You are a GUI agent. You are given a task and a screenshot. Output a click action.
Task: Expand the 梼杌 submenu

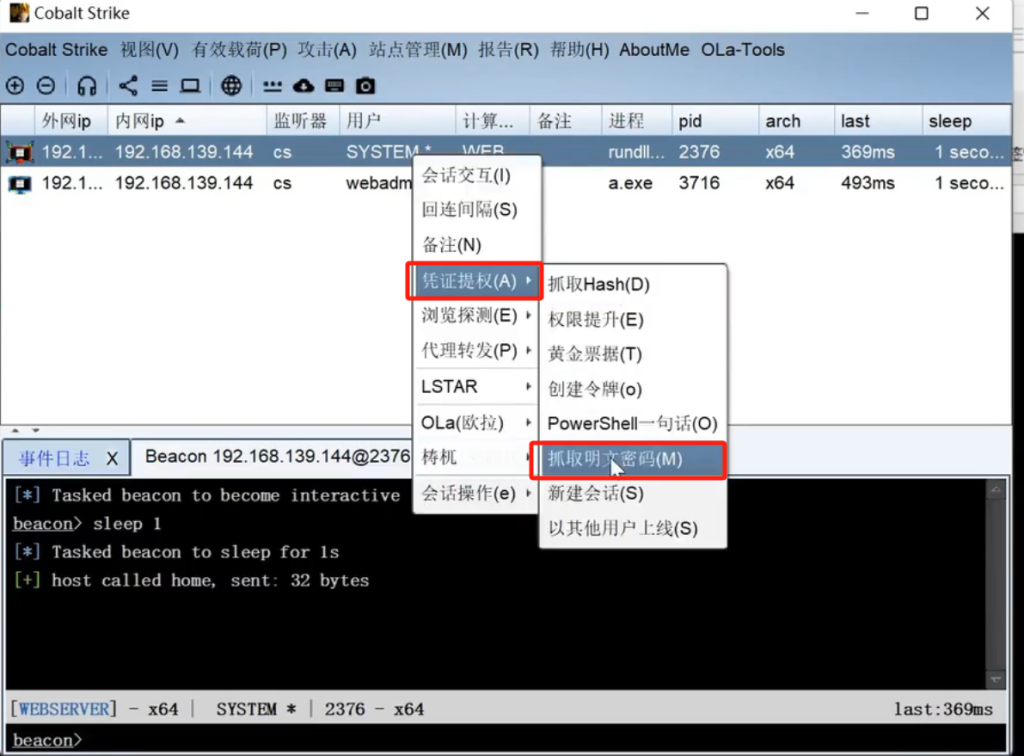(476, 457)
